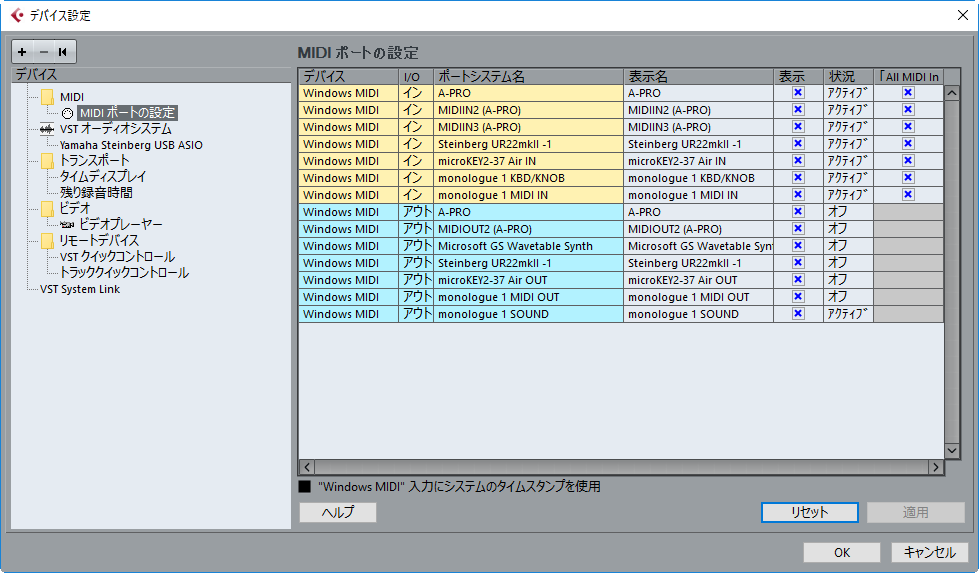Click table vertical scrollbar up arrow
Screen dimensions: 979x573
coord(952,93)
